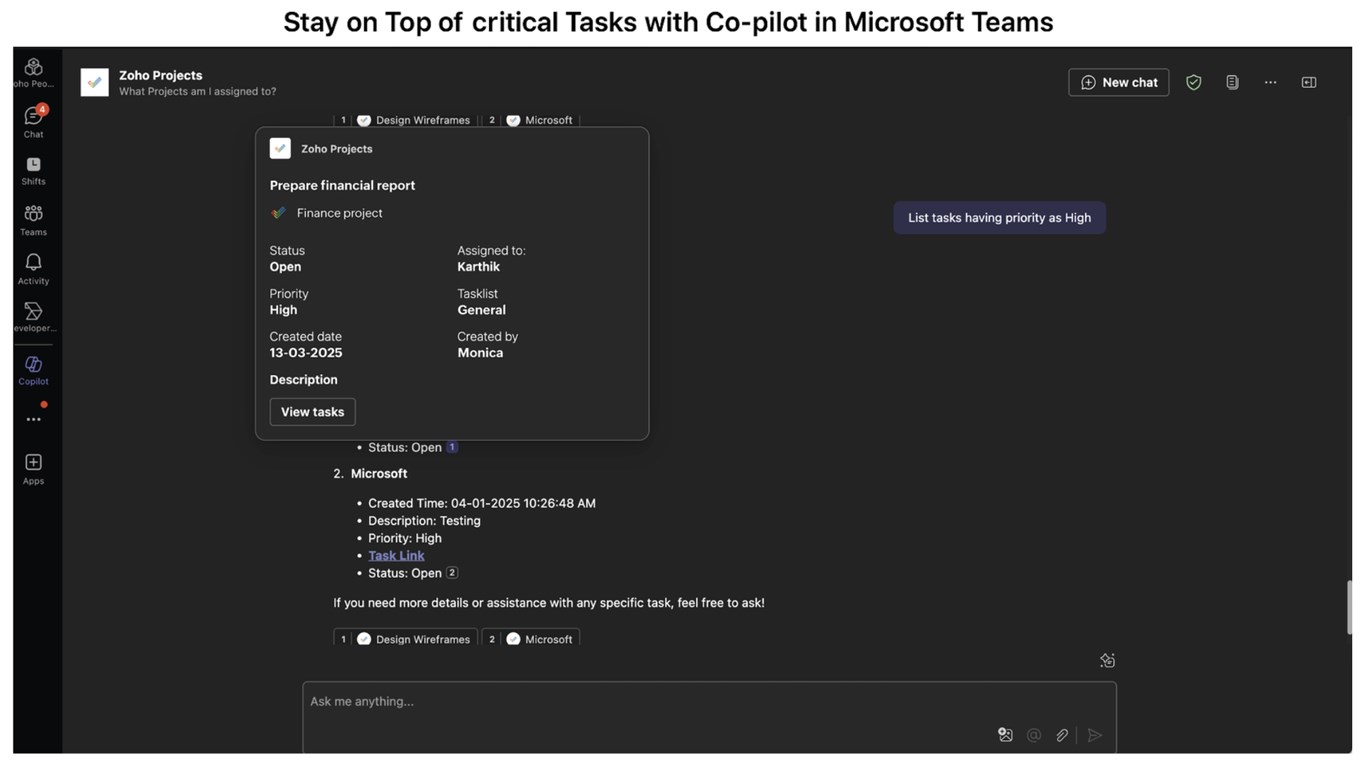Open the Developer Portal sidebar app
Image resolution: width=1366 pixels, height=768 pixels.
tap(33, 317)
